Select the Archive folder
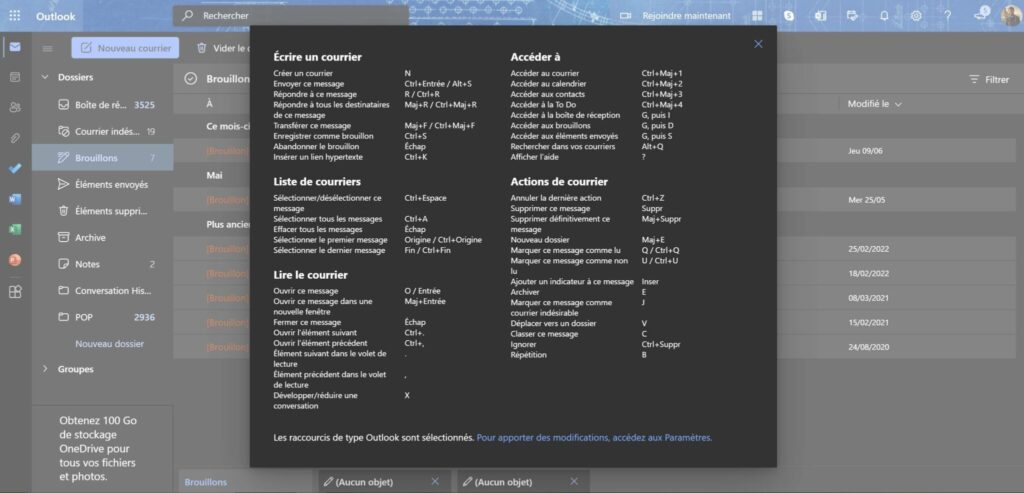The width and height of the screenshot is (1024, 493). 103,238
